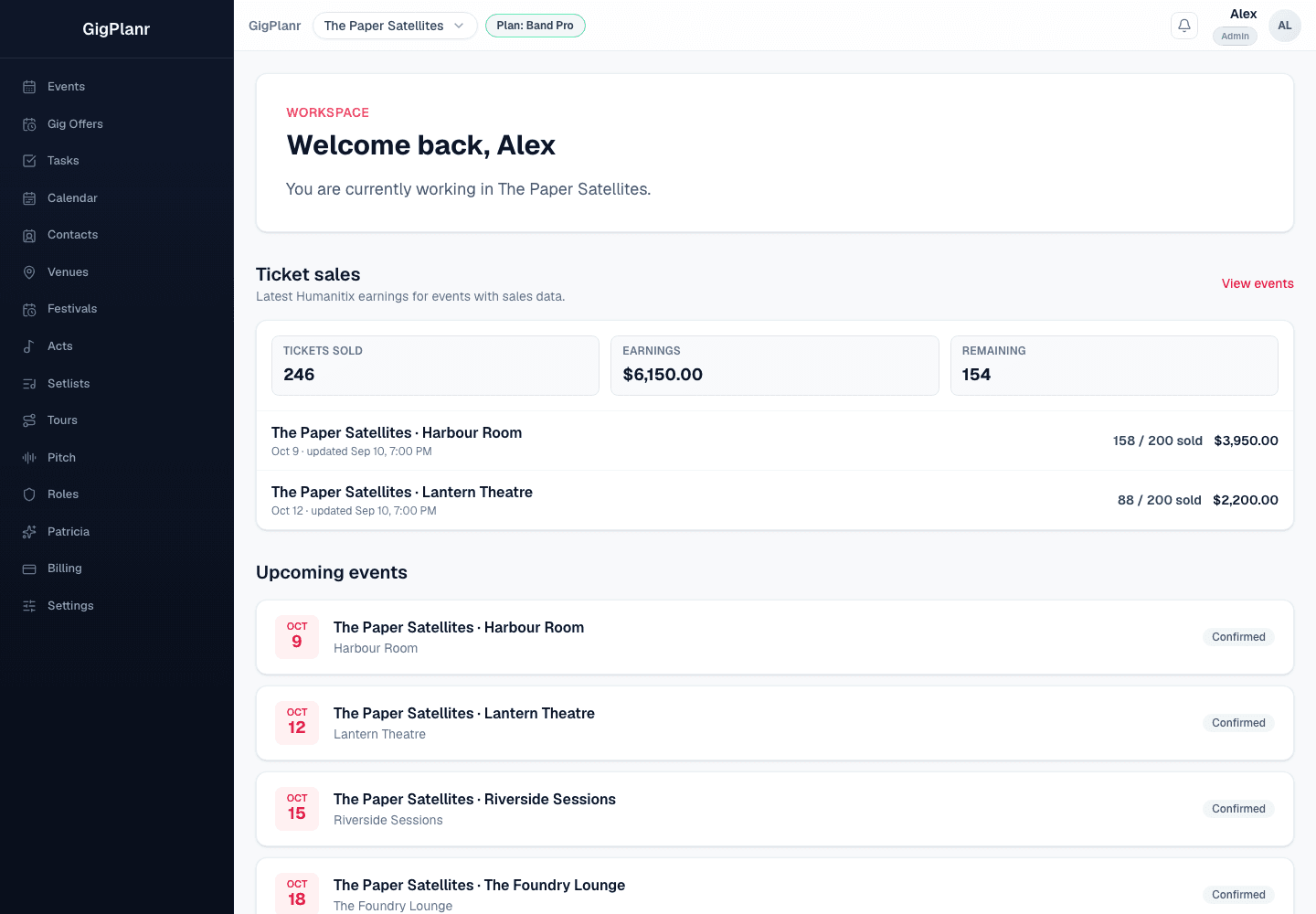Image resolution: width=1316 pixels, height=914 pixels.
Task: Click the View events link
Action: click(1258, 283)
